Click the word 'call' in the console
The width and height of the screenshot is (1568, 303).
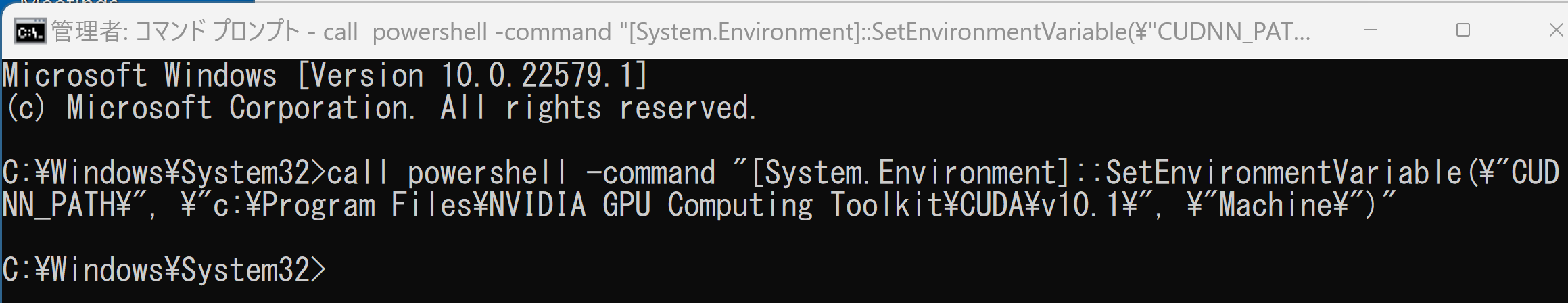(x=358, y=173)
